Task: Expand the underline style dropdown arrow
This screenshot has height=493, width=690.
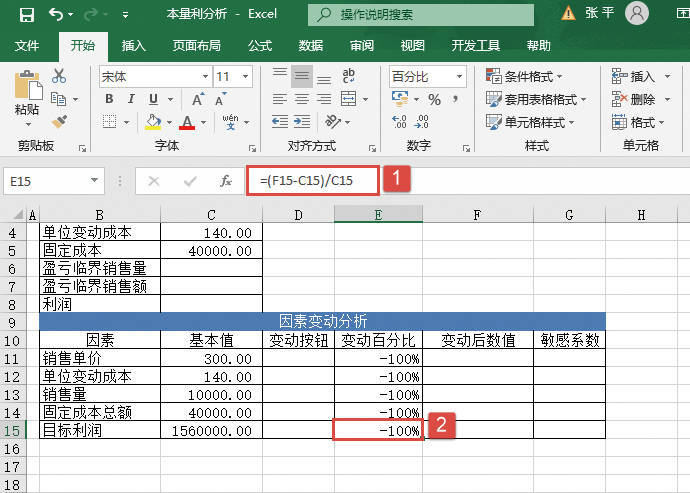Action: tap(170, 99)
